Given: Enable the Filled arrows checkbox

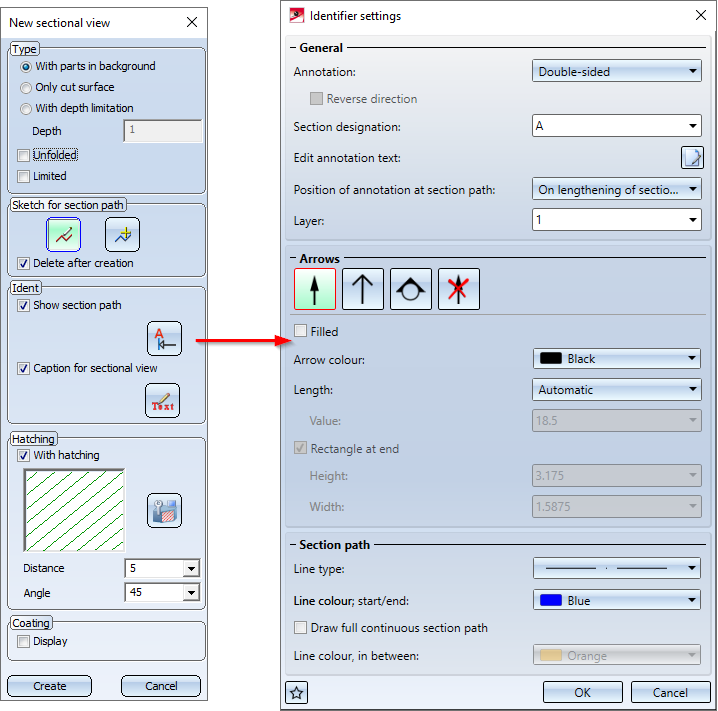Looking at the screenshot, I should [300, 331].
